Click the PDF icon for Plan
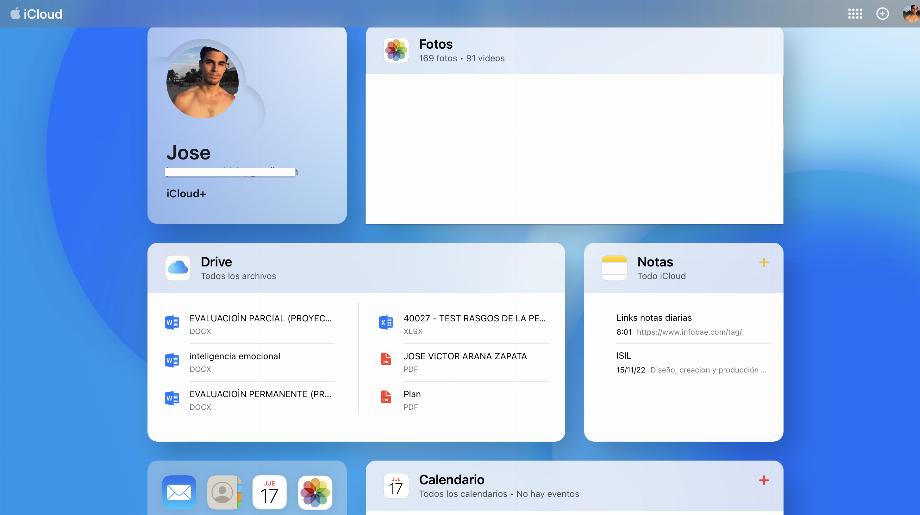 click(386, 397)
